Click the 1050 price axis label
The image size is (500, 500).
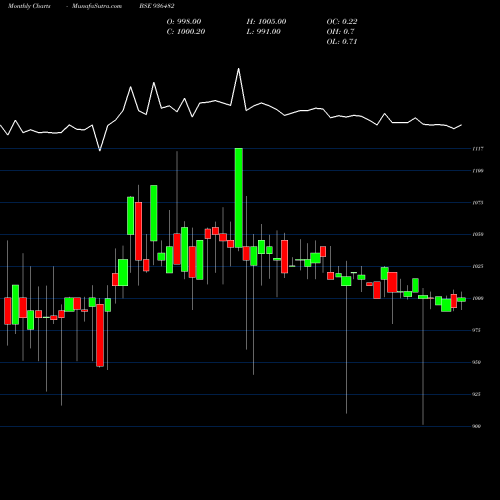click(x=478, y=235)
